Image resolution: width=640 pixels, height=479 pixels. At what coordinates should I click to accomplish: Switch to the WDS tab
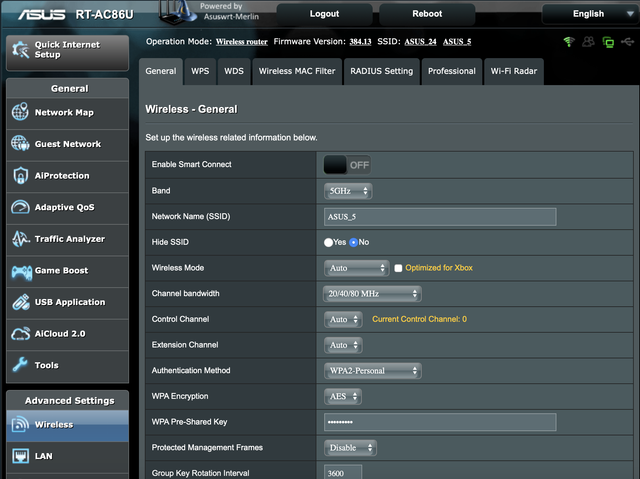[234, 71]
